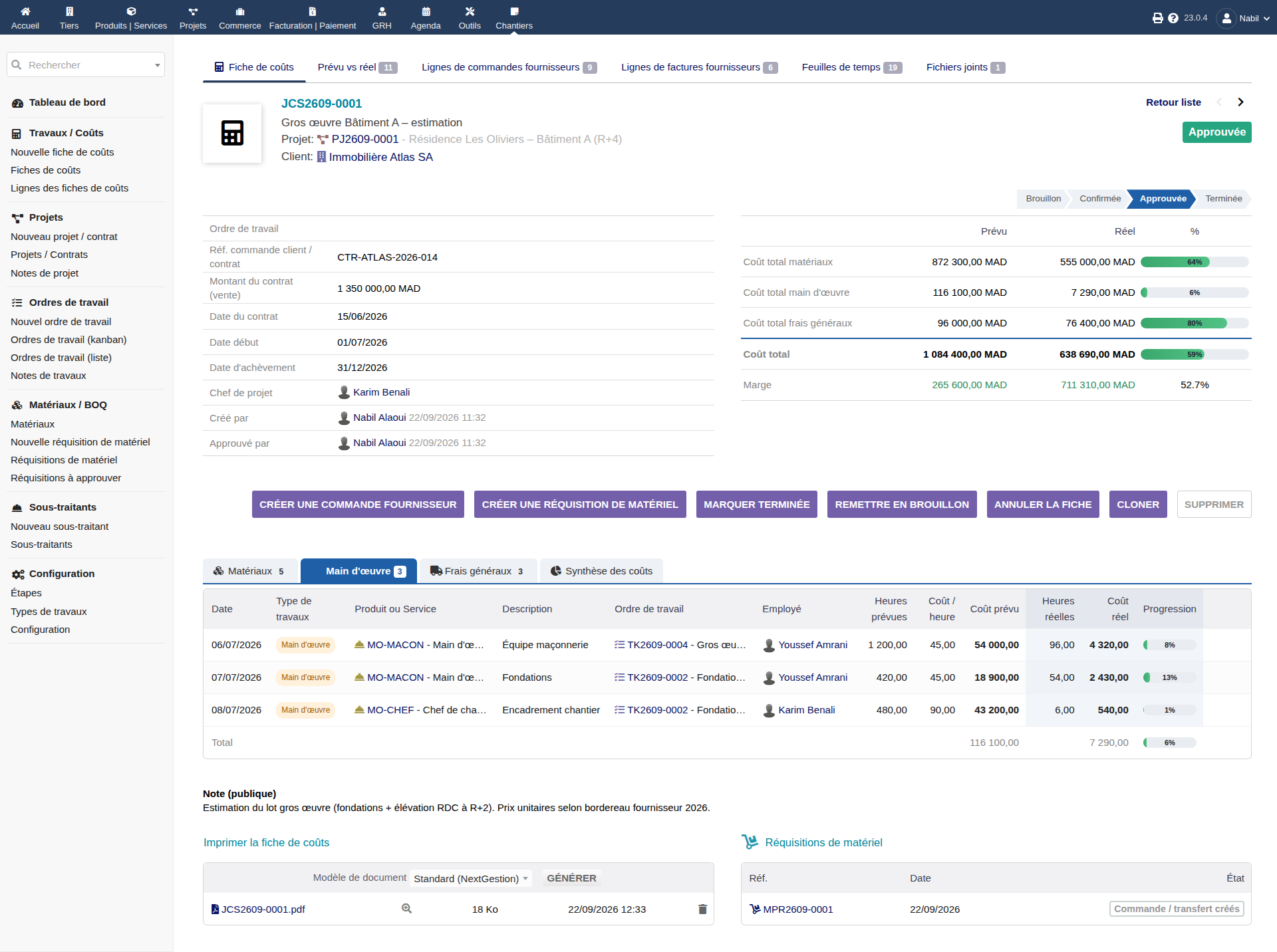Preview the PDF with magnifier icon
Image resolution: width=1277 pixels, height=952 pixels.
[406, 909]
